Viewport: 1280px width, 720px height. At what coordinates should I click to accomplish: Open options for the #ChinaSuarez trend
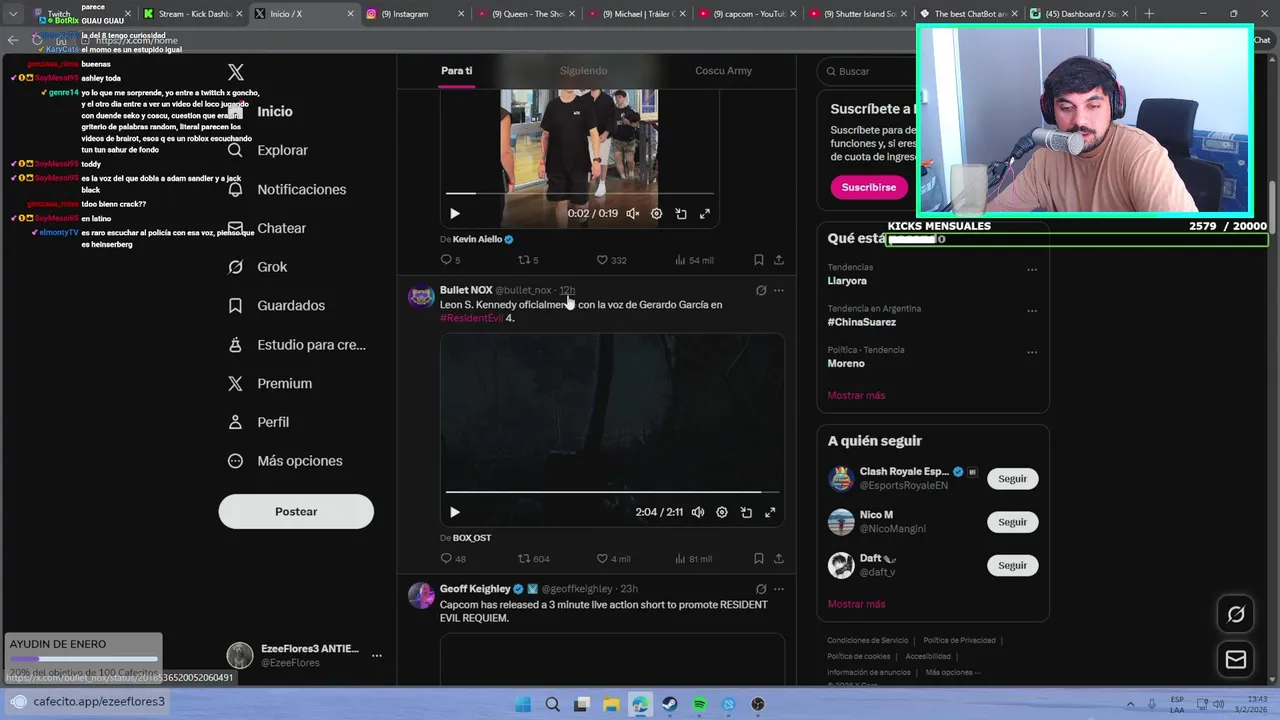[x=1032, y=311]
